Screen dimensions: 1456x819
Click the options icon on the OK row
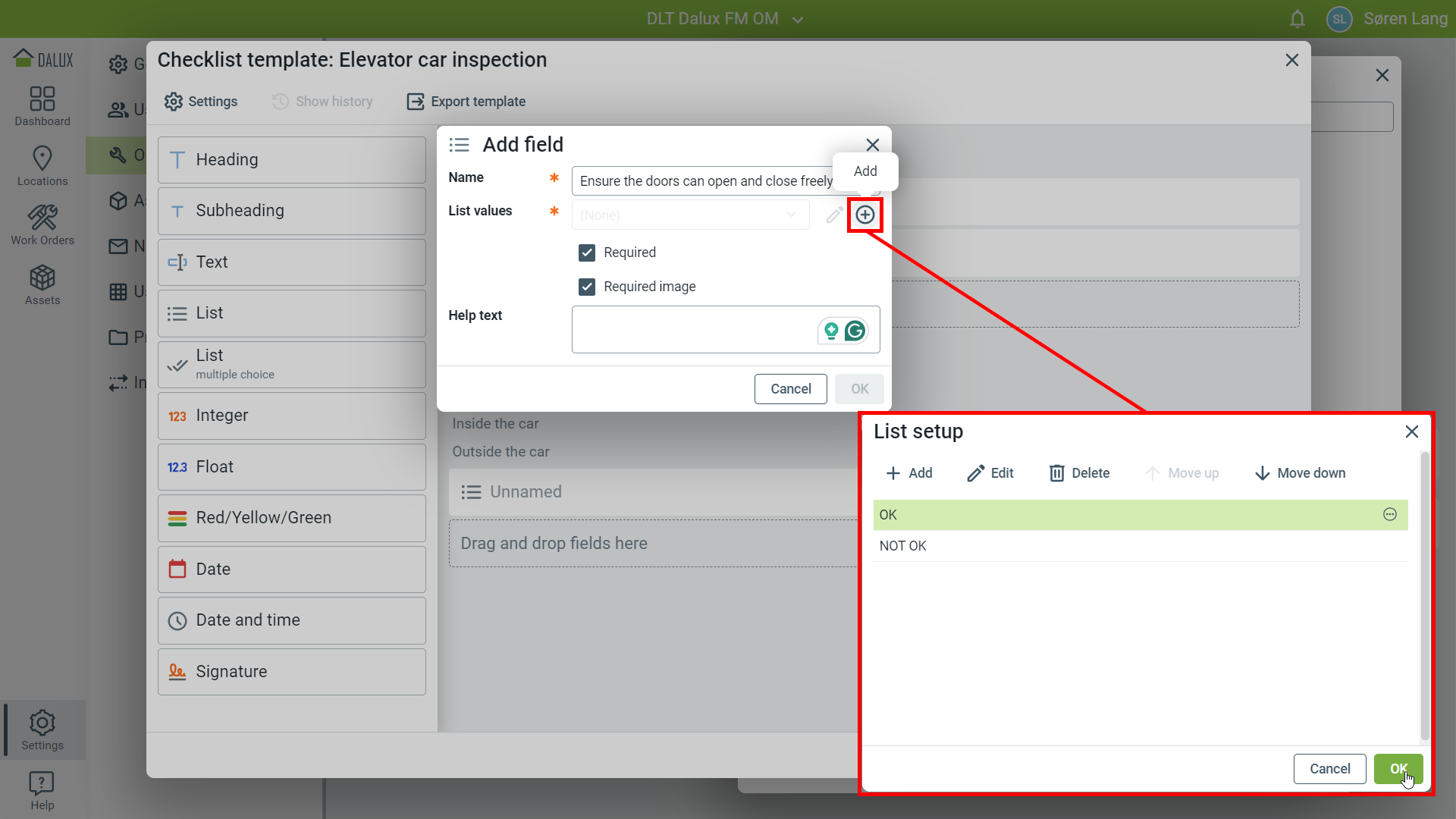click(x=1389, y=515)
